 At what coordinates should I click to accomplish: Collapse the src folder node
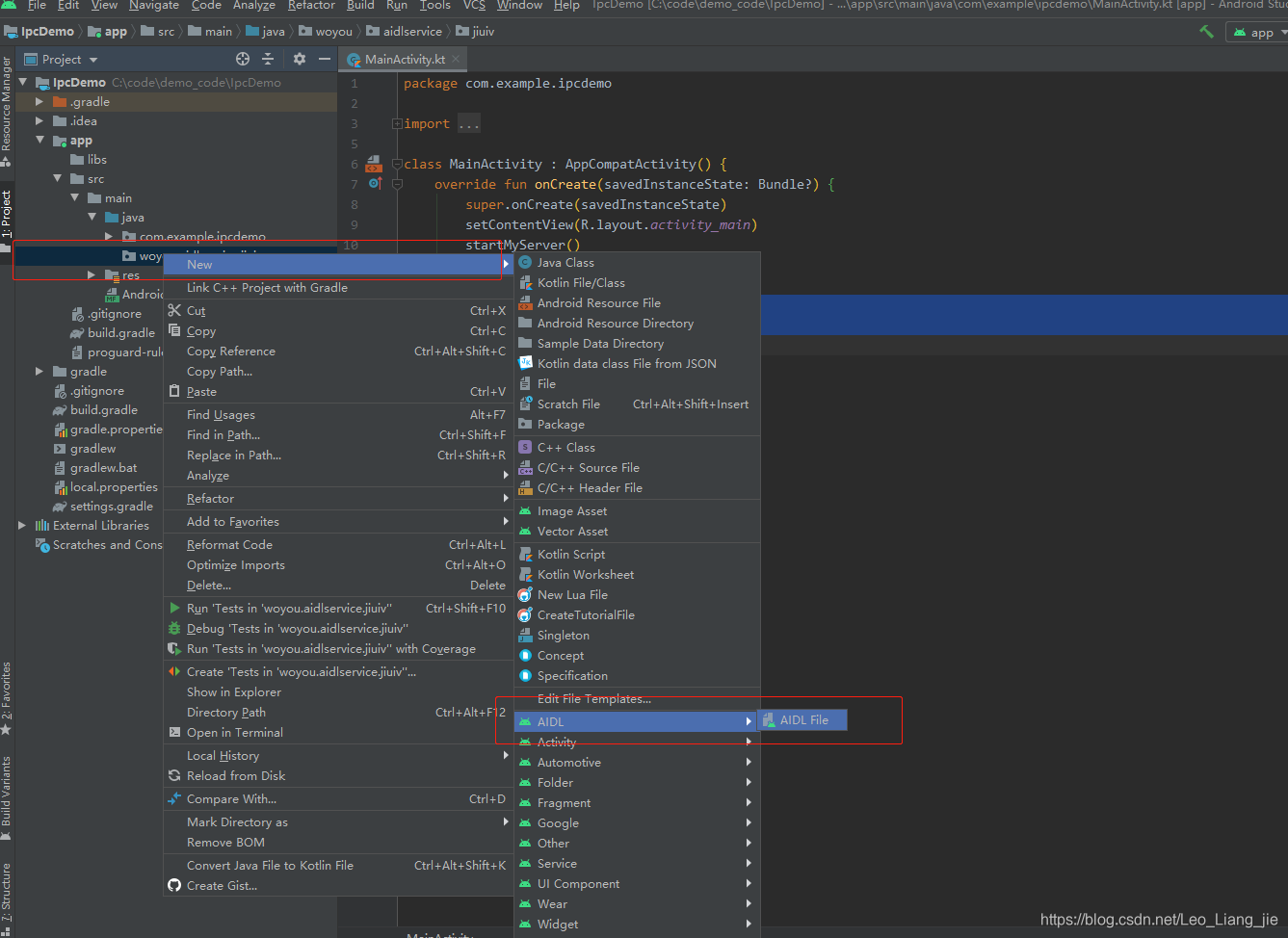click(57, 178)
